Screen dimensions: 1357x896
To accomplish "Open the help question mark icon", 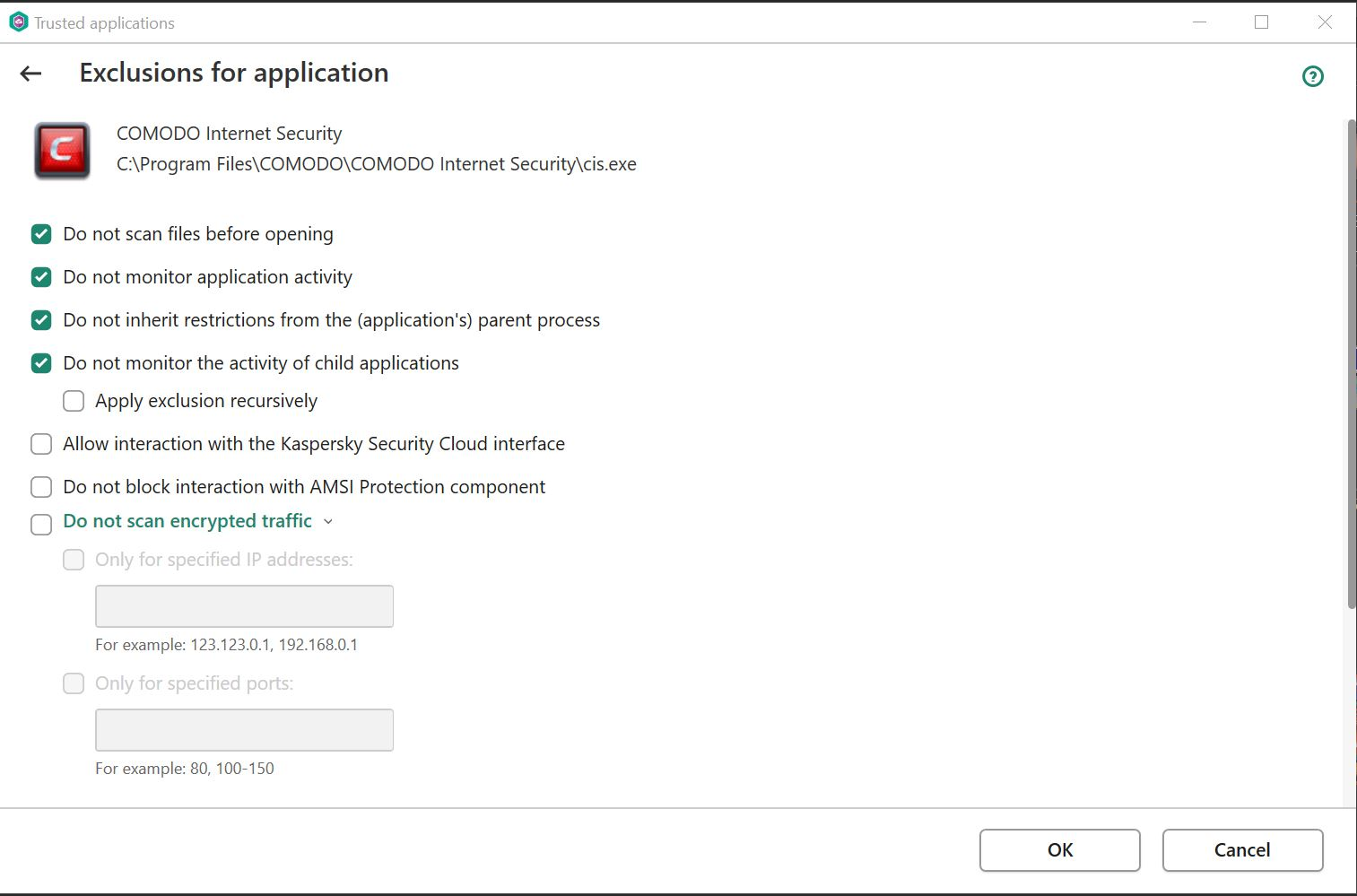I will (x=1312, y=77).
